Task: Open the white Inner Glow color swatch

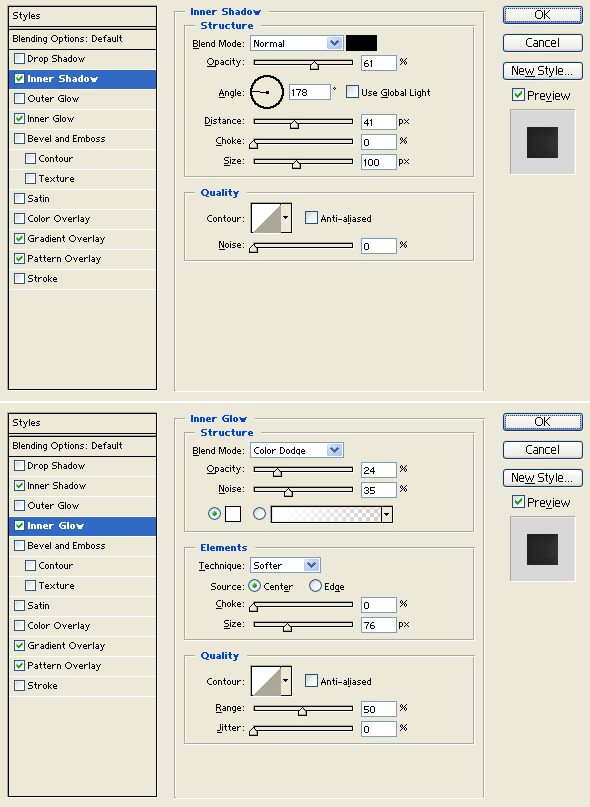Action: (233, 514)
